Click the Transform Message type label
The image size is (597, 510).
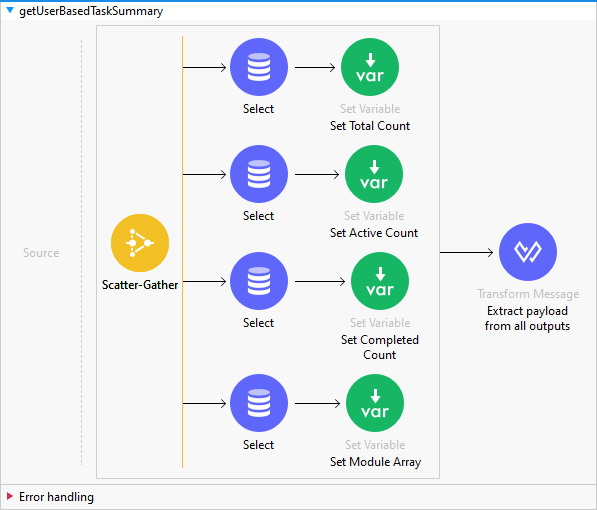click(528, 294)
